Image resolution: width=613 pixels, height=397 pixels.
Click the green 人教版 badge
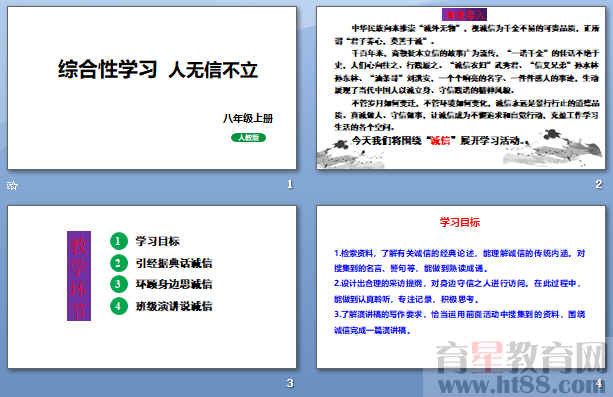point(248,138)
